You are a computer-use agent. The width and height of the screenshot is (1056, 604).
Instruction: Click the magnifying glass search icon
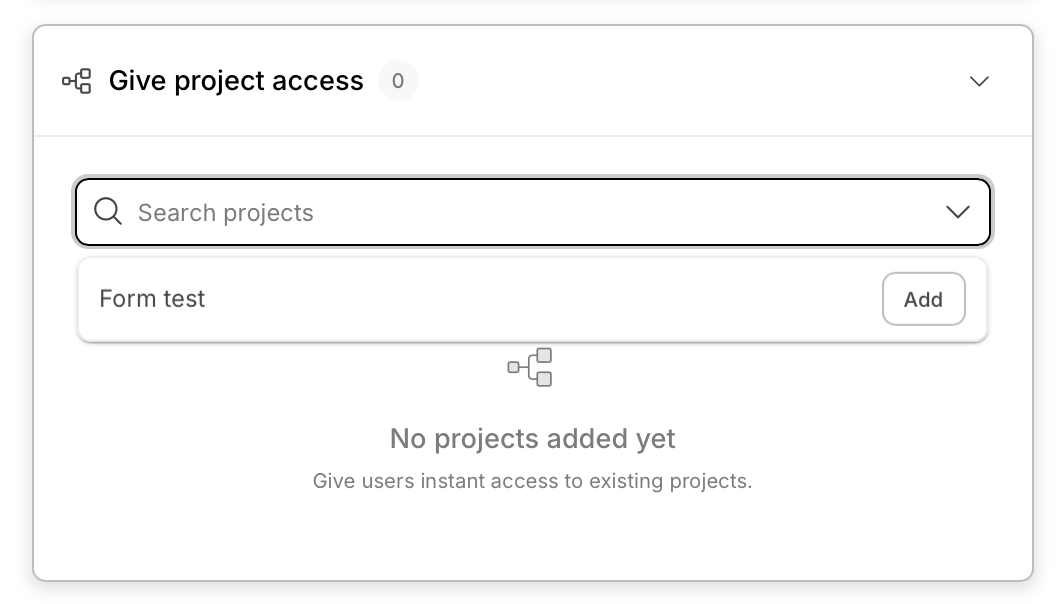[108, 212]
